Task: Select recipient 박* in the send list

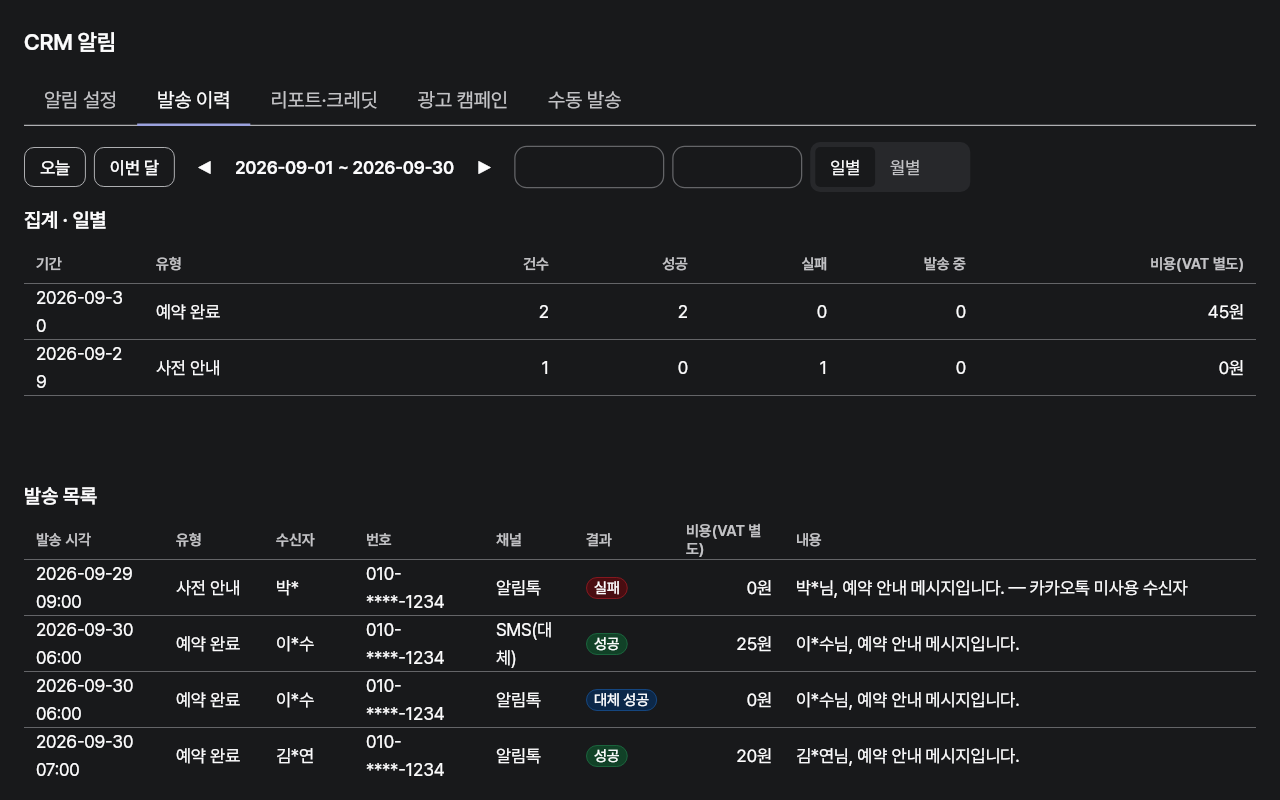Action: coord(287,588)
